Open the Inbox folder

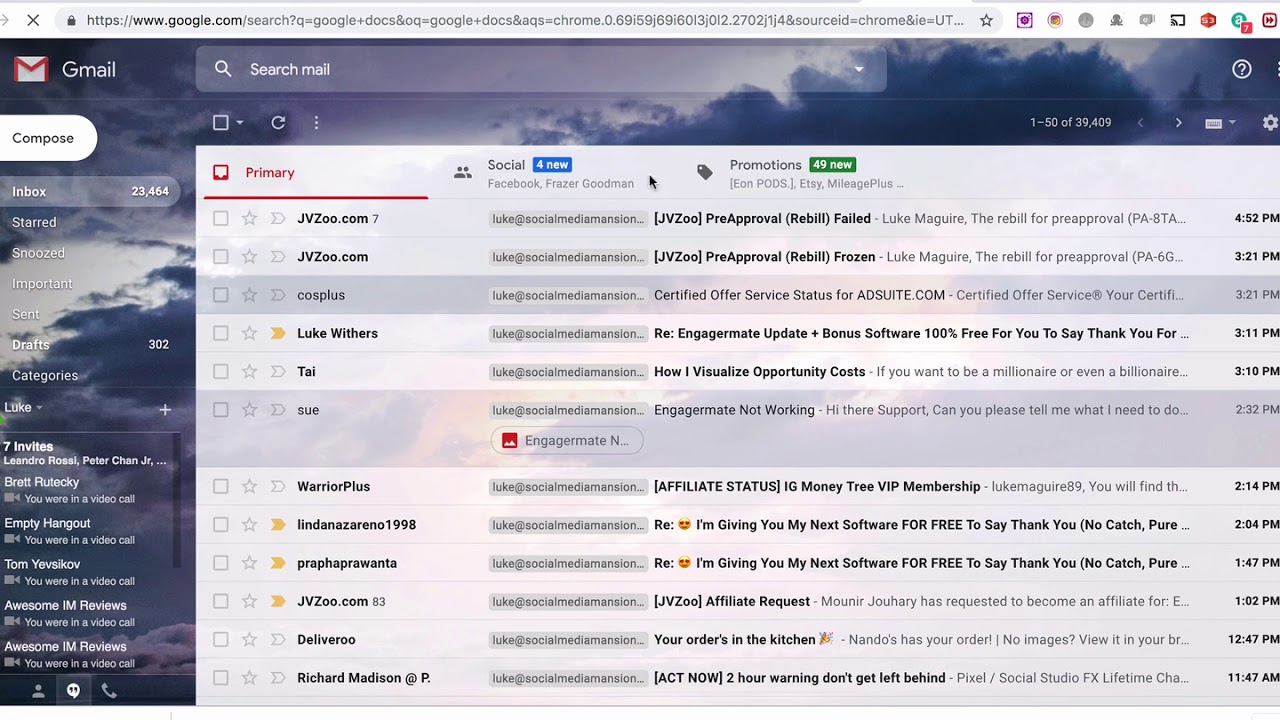(x=89, y=191)
